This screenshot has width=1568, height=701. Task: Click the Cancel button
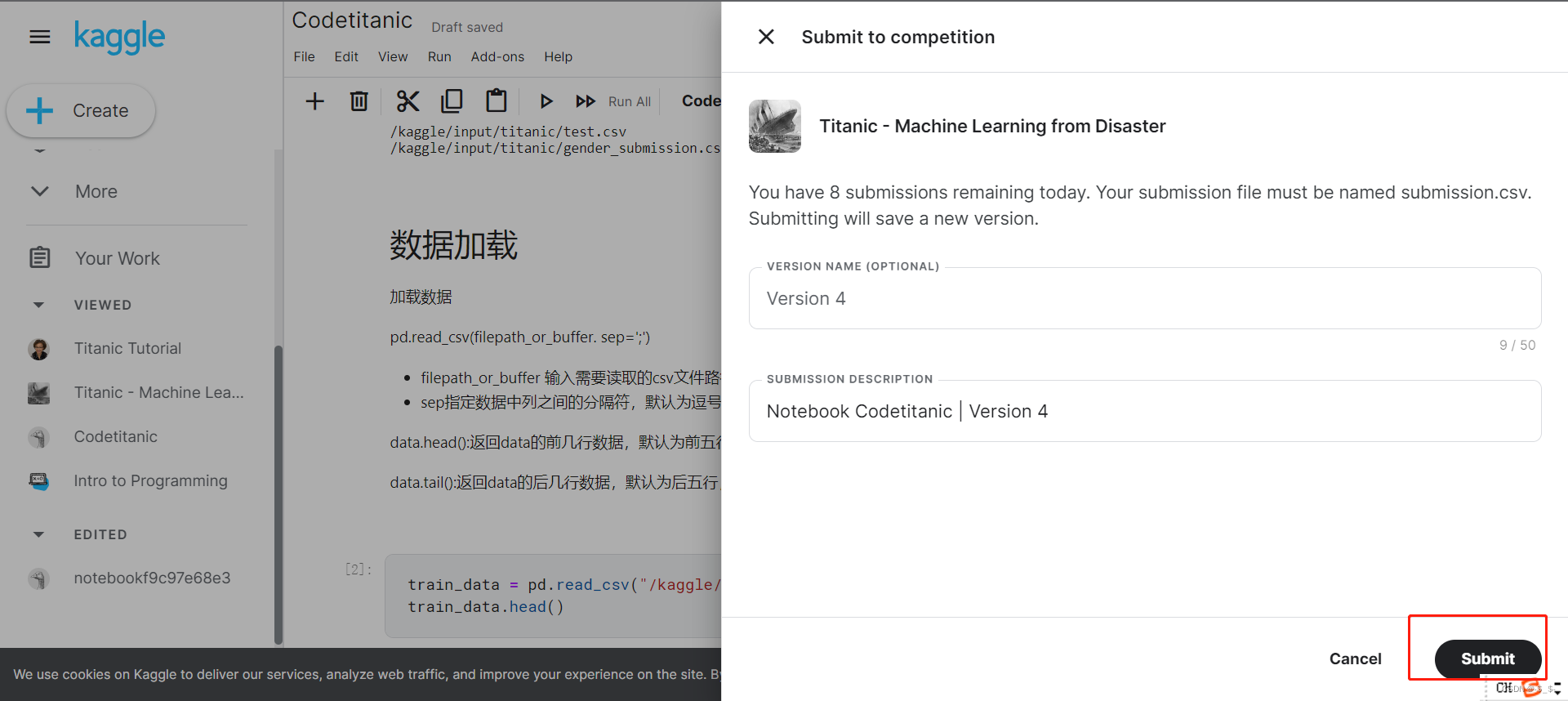click(x=1355, y=659)
